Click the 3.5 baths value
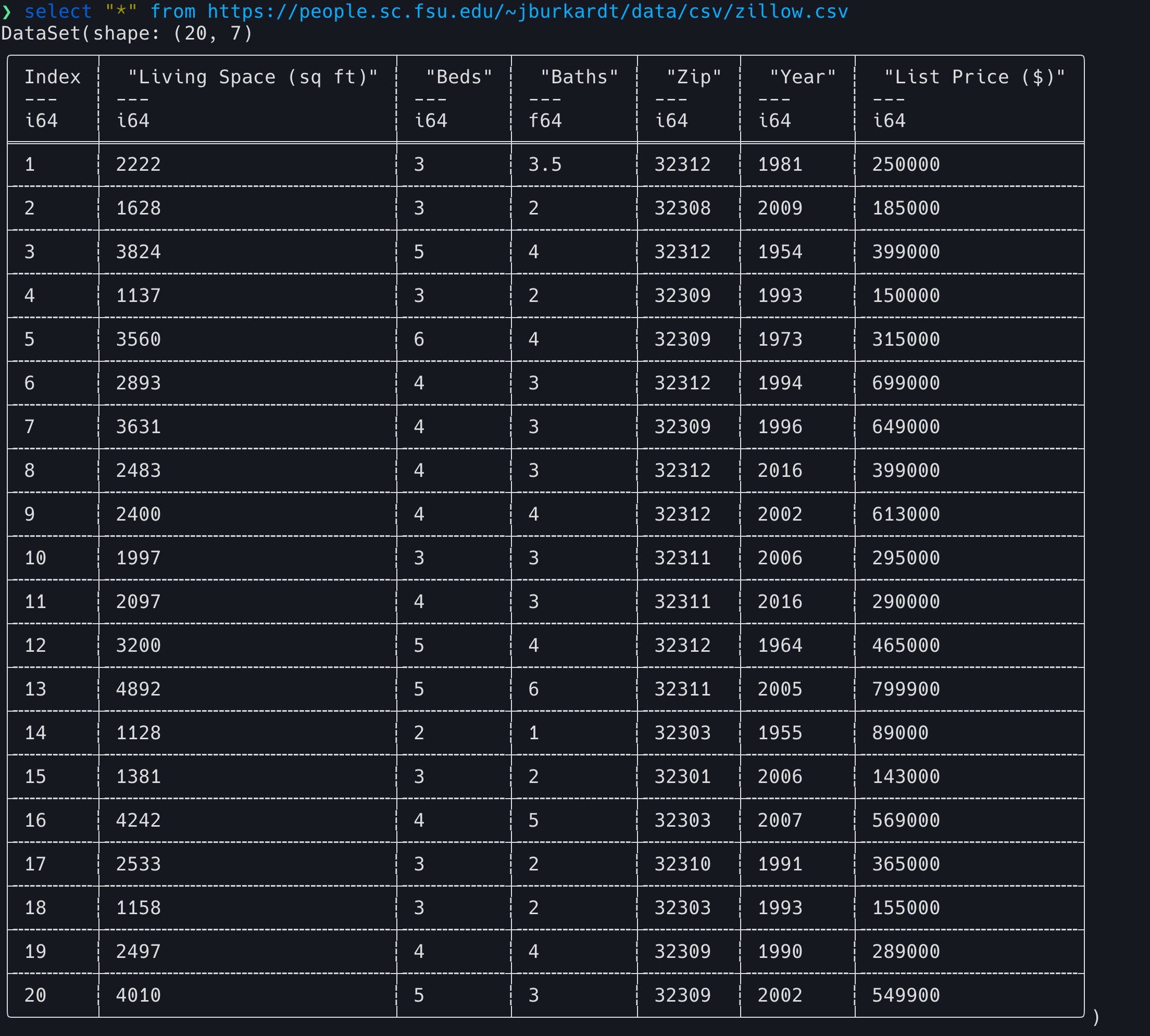This screenshot has height=1036, width=1150. click(x=544, y=165)
